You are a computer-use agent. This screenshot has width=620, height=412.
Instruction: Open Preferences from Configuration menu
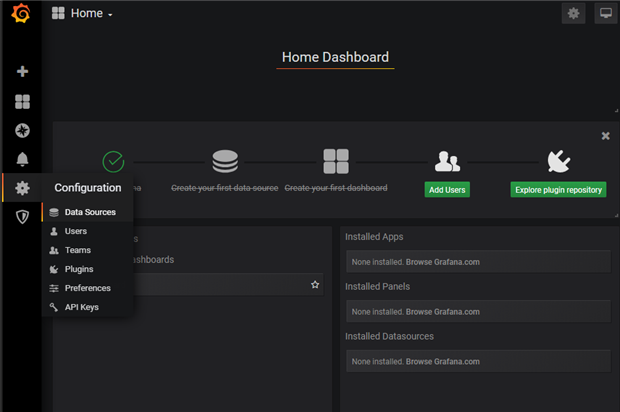(88, 288)
